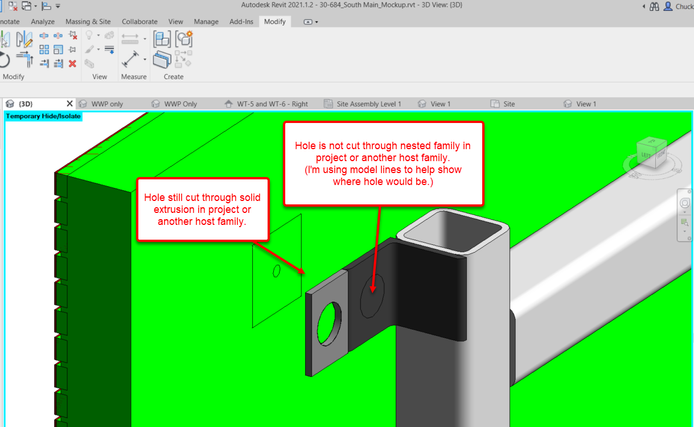Open the Full Navigation Wheel on navigation bar
Screen dimensions: 694x427
tap(685, 203)
